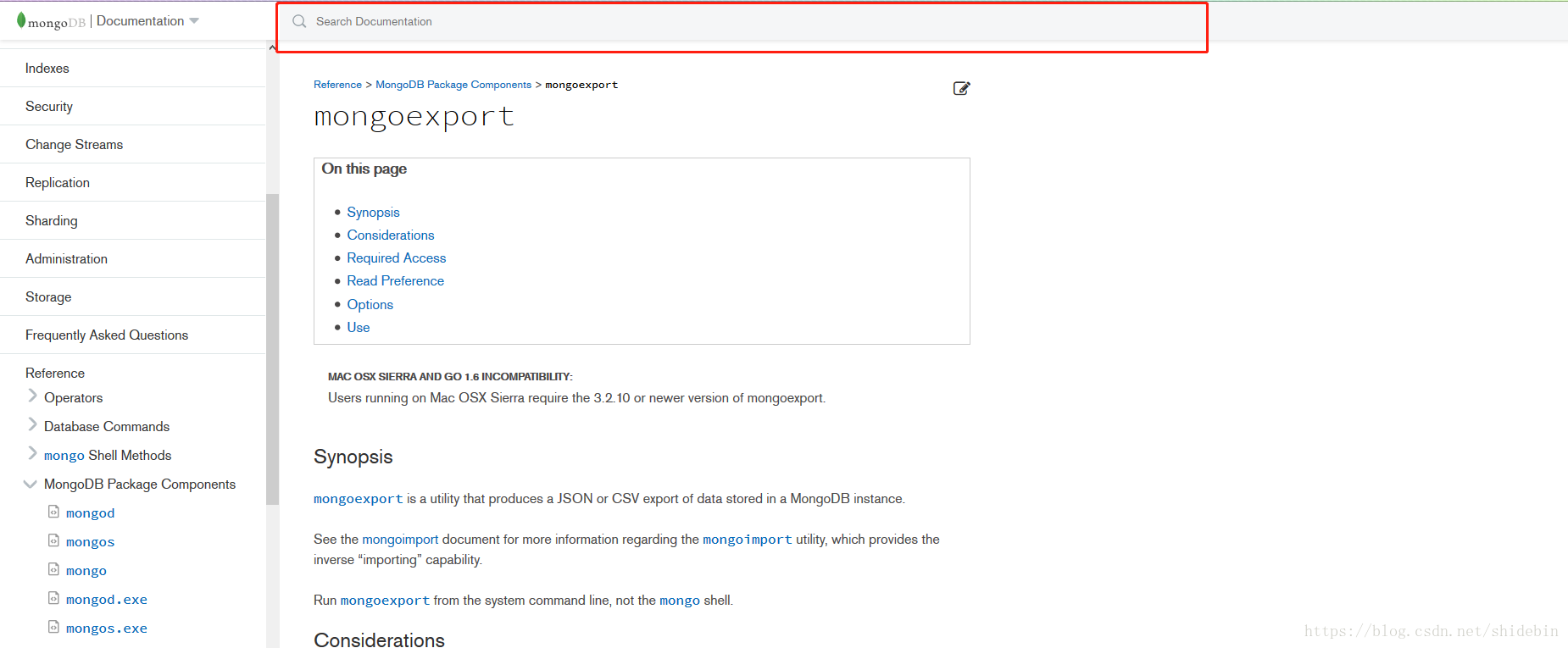The width and height of the screenshot is (1568, 648).
Task: Click mongo shell link in Run sentence
Action: tap(680, 601)
